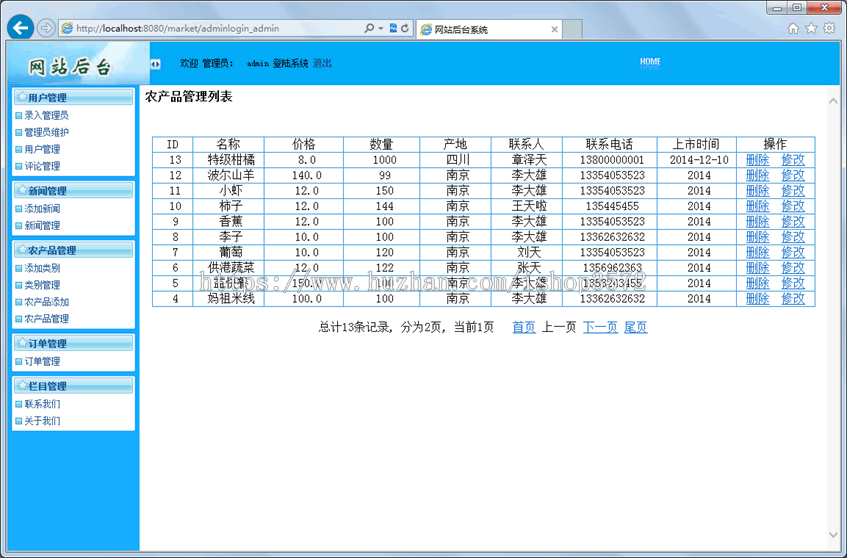This screenshot has width=847, height=558.
Task: Edit the 妈祖米线 product row
Action: pos(793,299)
